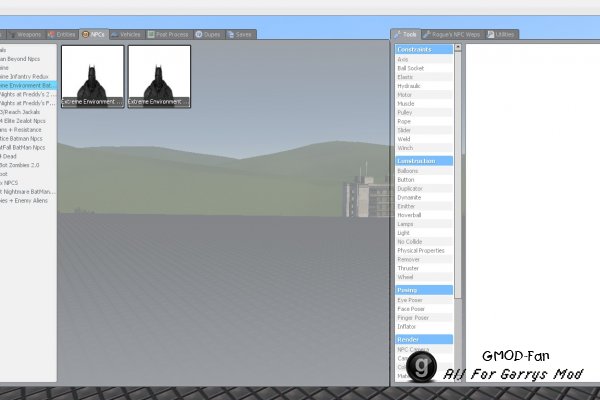Spawn the first Extreme Environment Batman NPC
Image resolution: width=600 pixels, height=400 pixels.
point(93,77)
